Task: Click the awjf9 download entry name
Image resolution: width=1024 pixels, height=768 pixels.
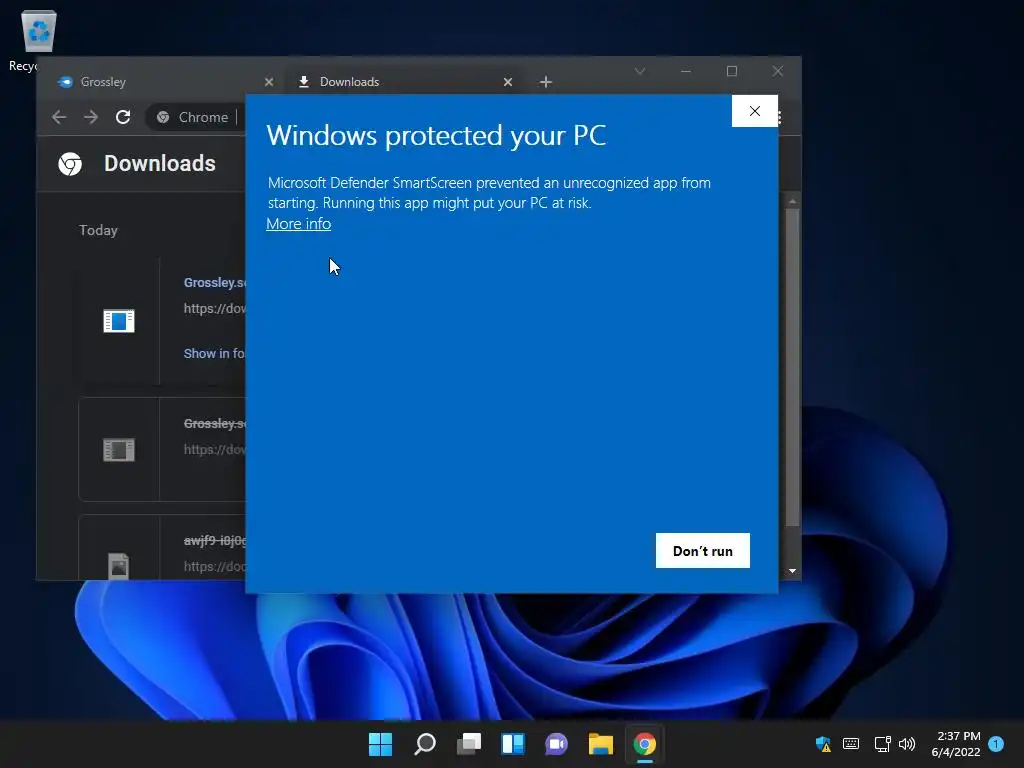Action: pos(215,540)
